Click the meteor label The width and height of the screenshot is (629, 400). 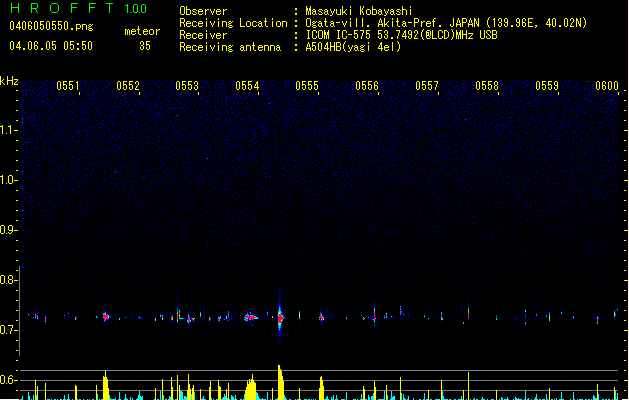click(x=142, y=31)
